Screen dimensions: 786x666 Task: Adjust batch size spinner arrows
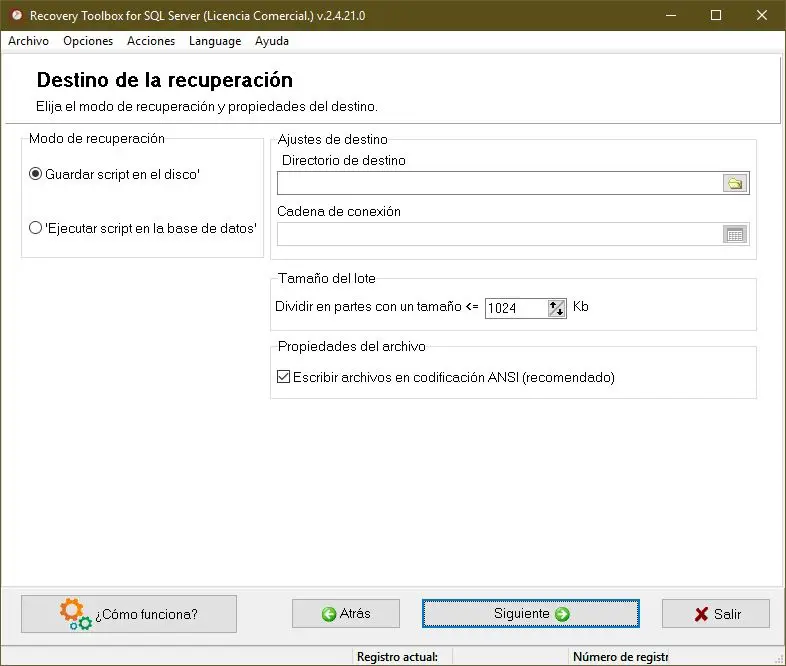(x=556, y=308)
